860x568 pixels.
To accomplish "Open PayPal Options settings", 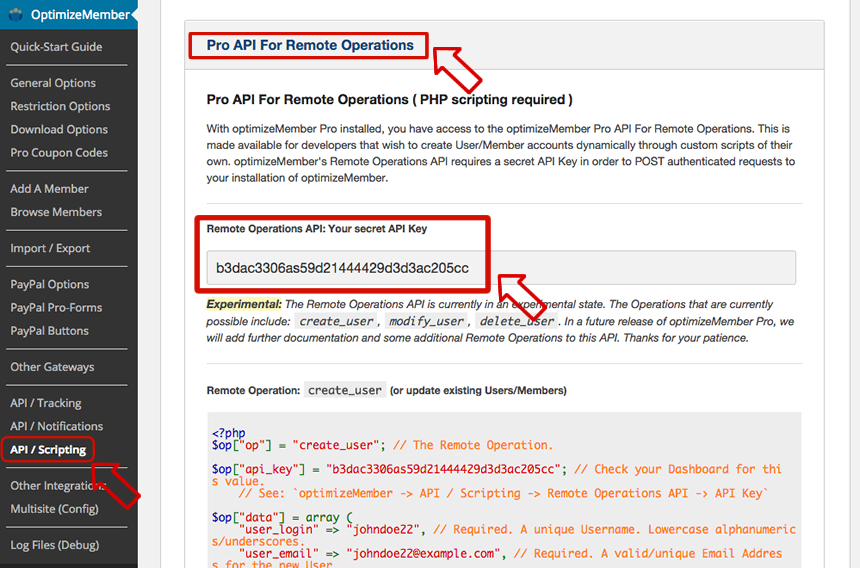I will (49, 284).
